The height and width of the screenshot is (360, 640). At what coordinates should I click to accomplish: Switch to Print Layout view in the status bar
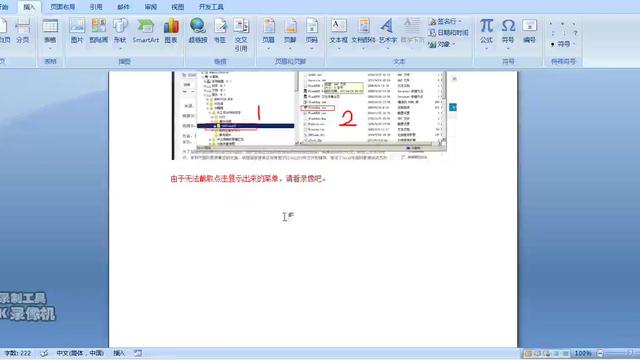click(x=528, y=353)
